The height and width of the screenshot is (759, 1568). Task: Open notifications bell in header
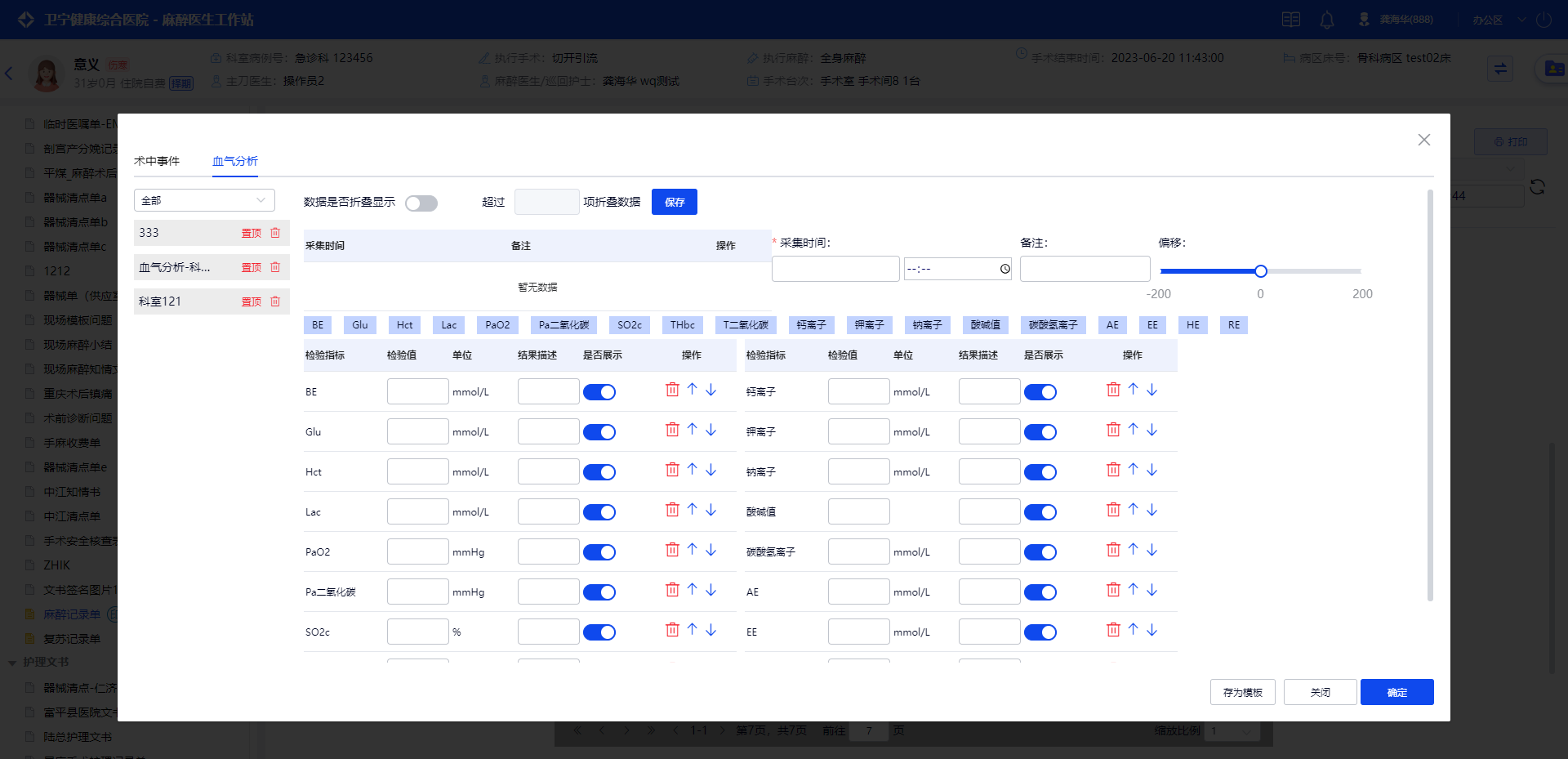(x=1327, y=20)
